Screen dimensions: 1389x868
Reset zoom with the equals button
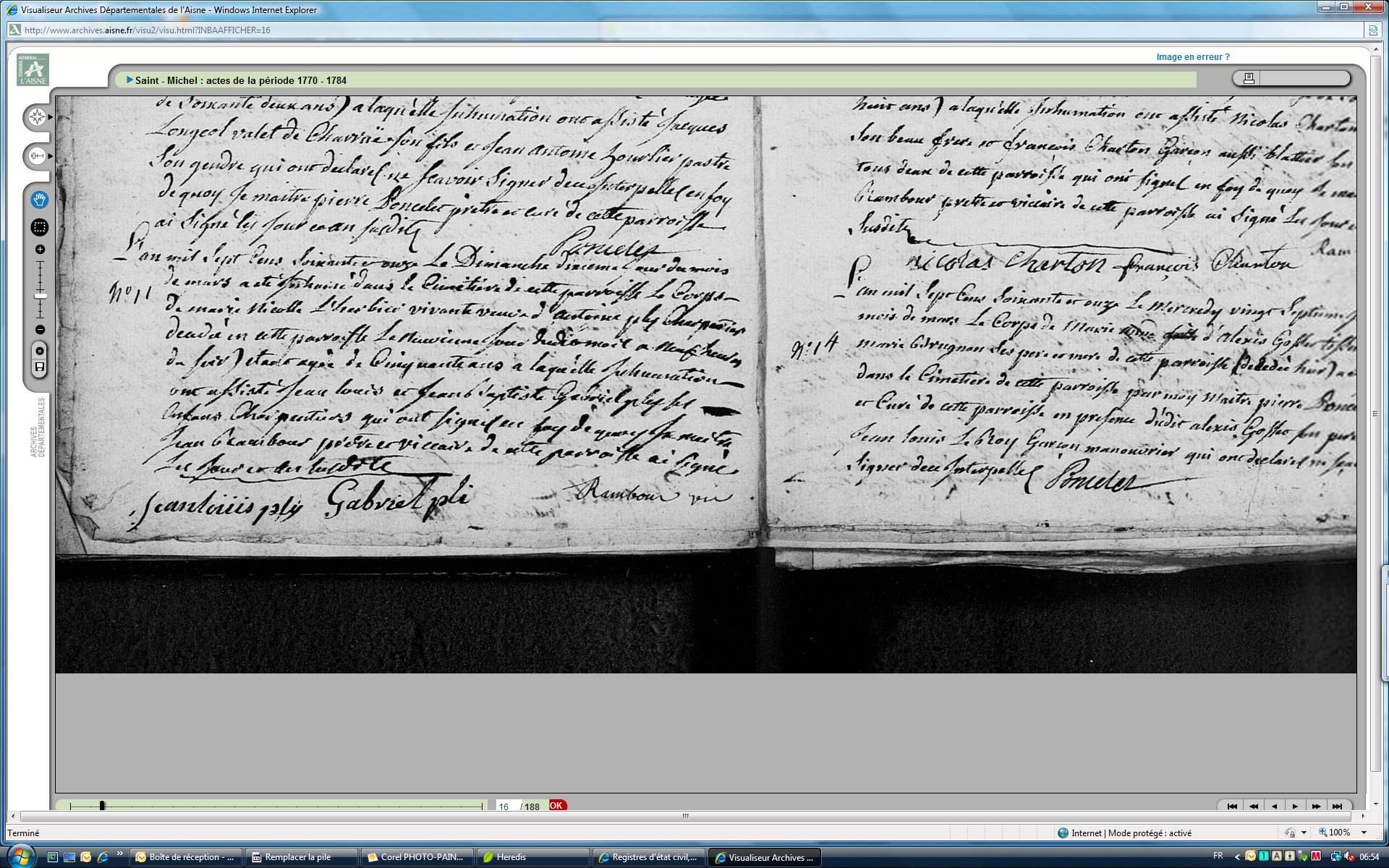(40, 351)
